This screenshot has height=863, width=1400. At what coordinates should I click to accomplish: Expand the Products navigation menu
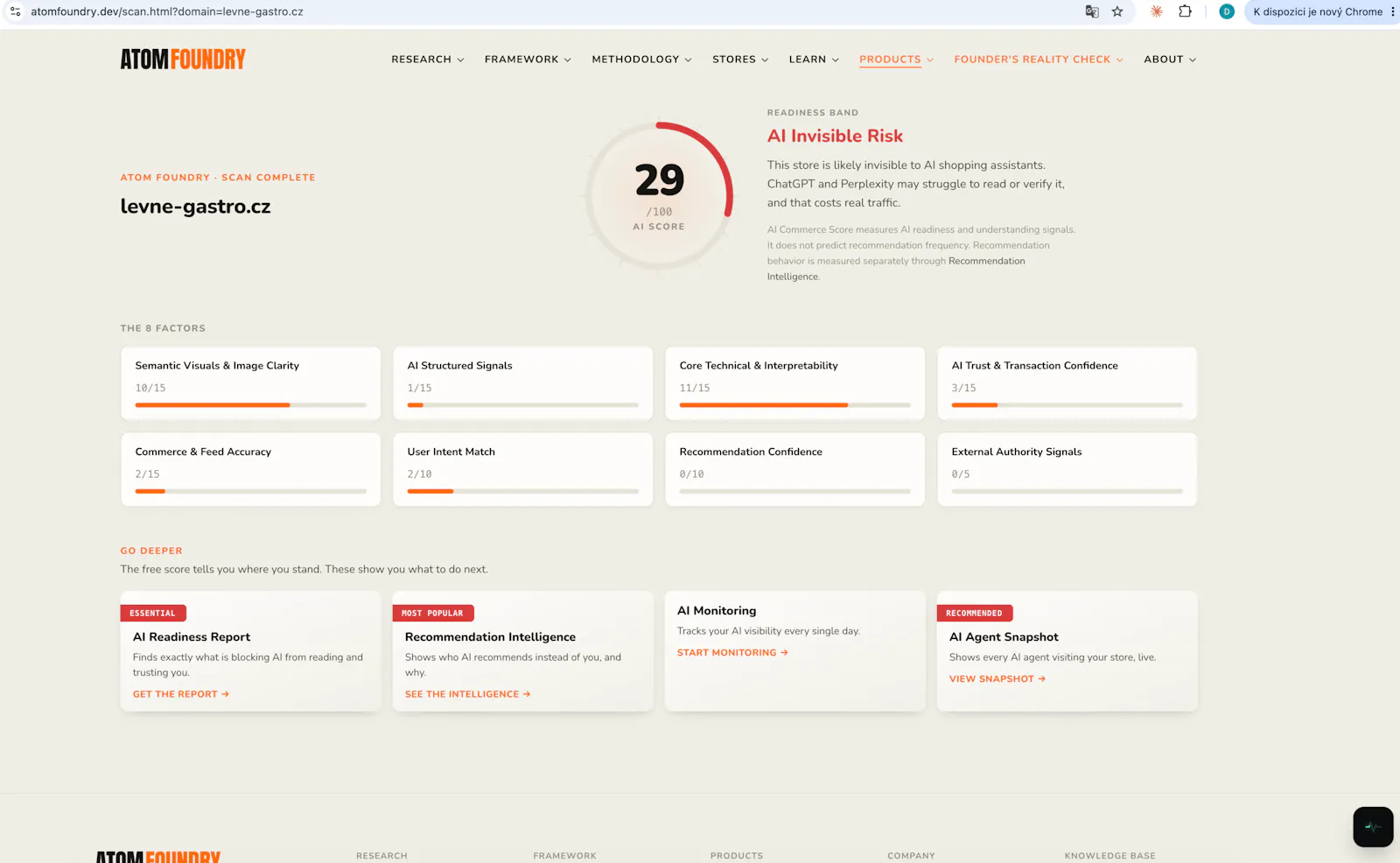(x=897, y=60)
